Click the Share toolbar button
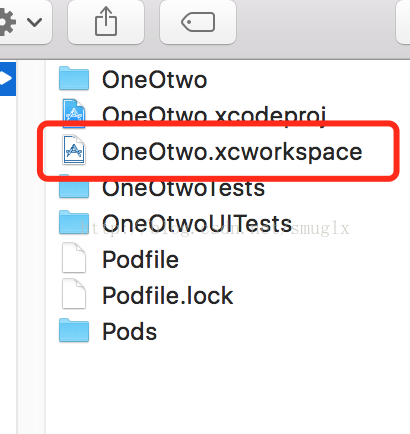The width and height of the screenshot is (410, 434). click(106, 22)
